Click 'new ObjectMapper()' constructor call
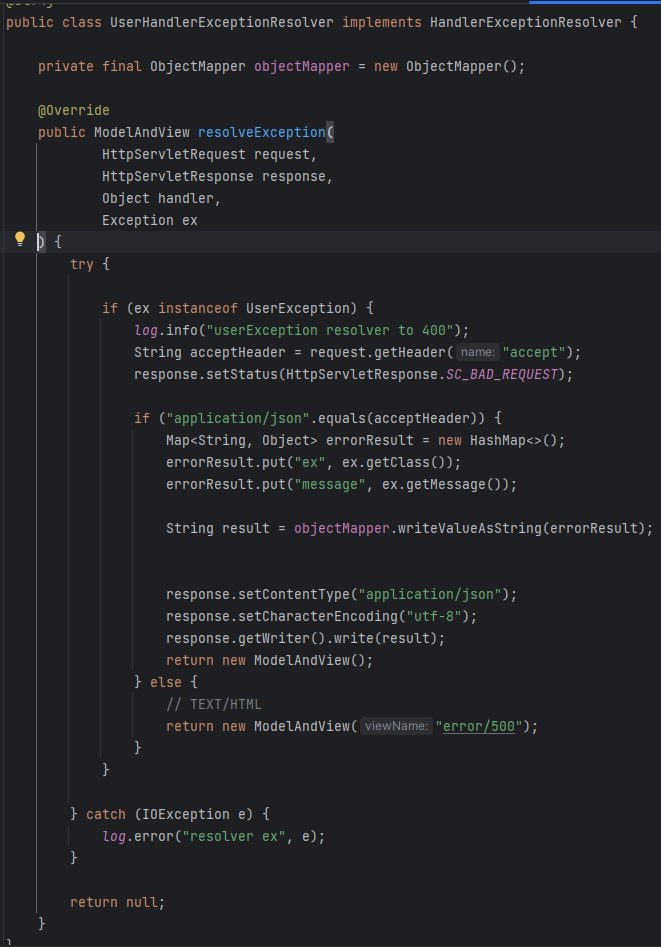 click(445, 66)
